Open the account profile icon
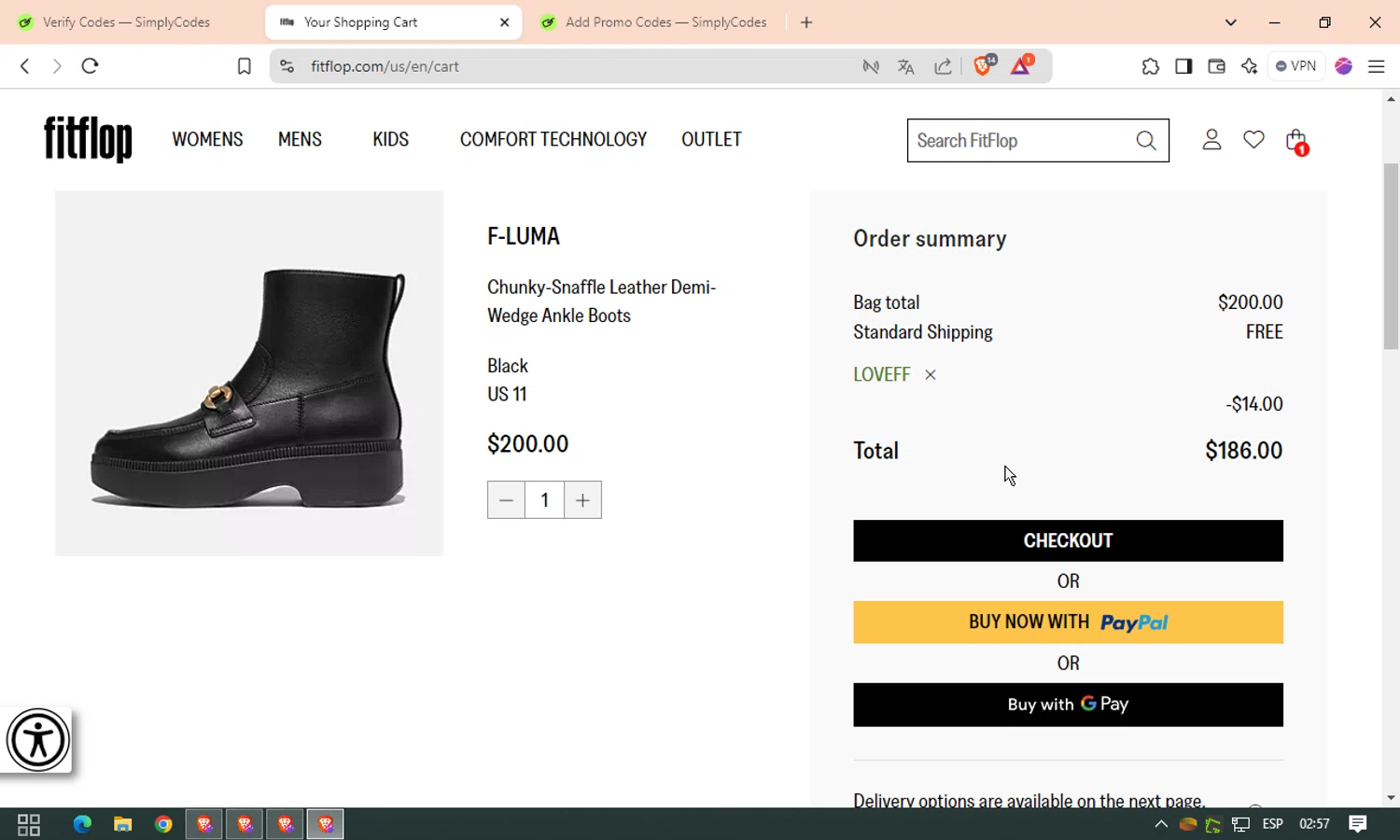The image size is (1400, 840). point(1211,140)
